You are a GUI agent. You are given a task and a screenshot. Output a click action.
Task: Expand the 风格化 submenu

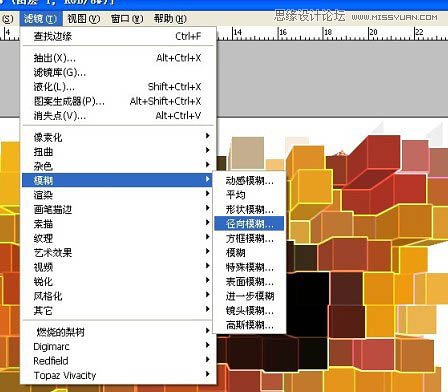pos(118,296)
